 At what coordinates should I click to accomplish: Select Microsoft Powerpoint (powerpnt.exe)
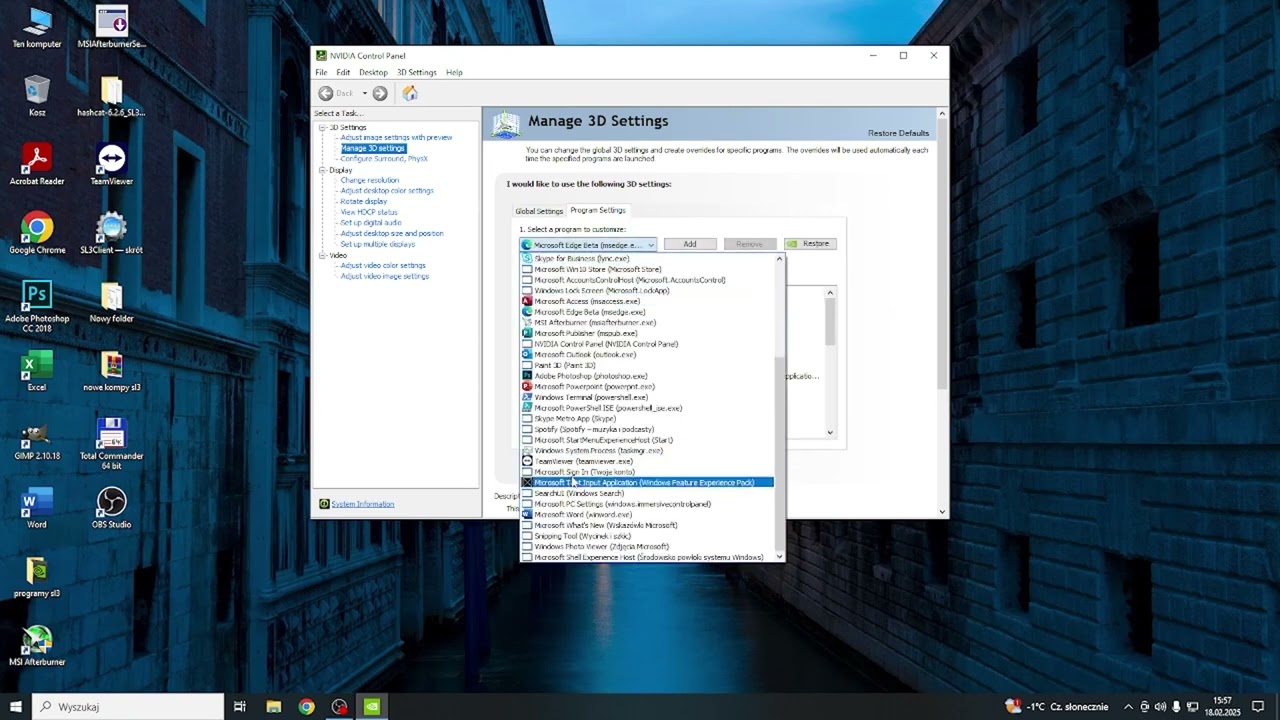647,386
